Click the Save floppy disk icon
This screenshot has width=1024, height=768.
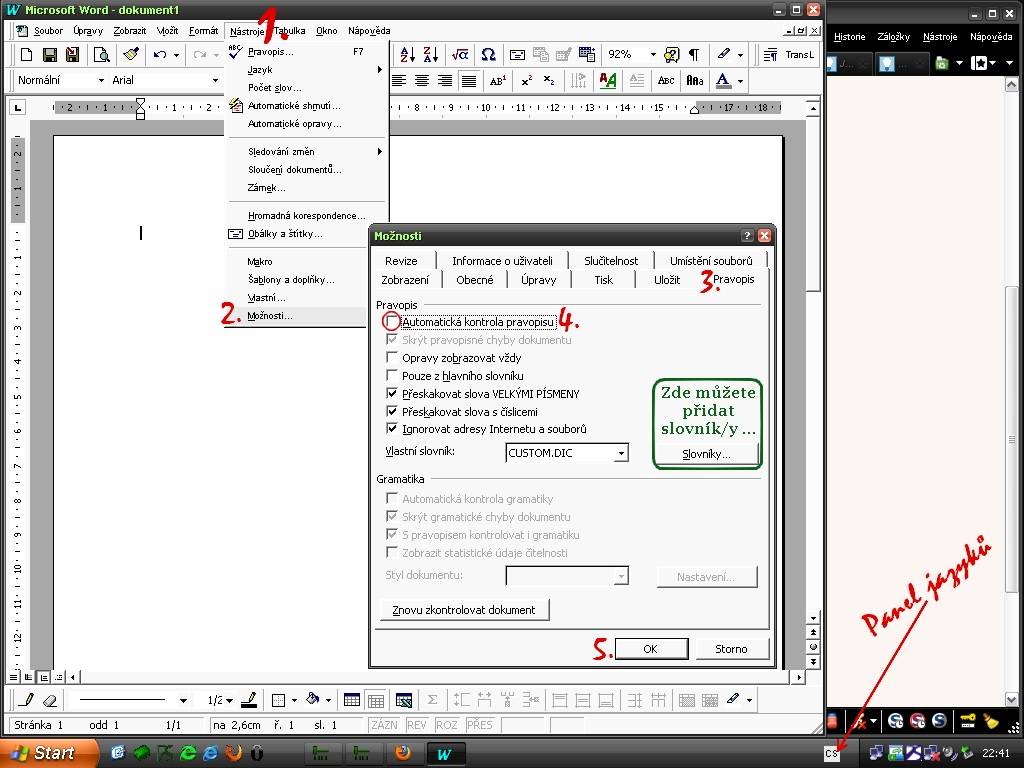50,55
